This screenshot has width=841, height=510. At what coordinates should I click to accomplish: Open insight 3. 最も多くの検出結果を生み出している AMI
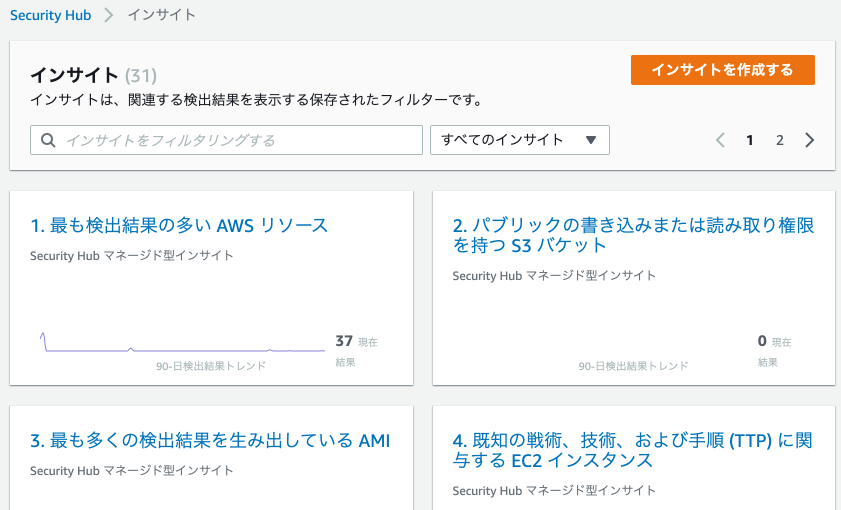pos(210,441)
